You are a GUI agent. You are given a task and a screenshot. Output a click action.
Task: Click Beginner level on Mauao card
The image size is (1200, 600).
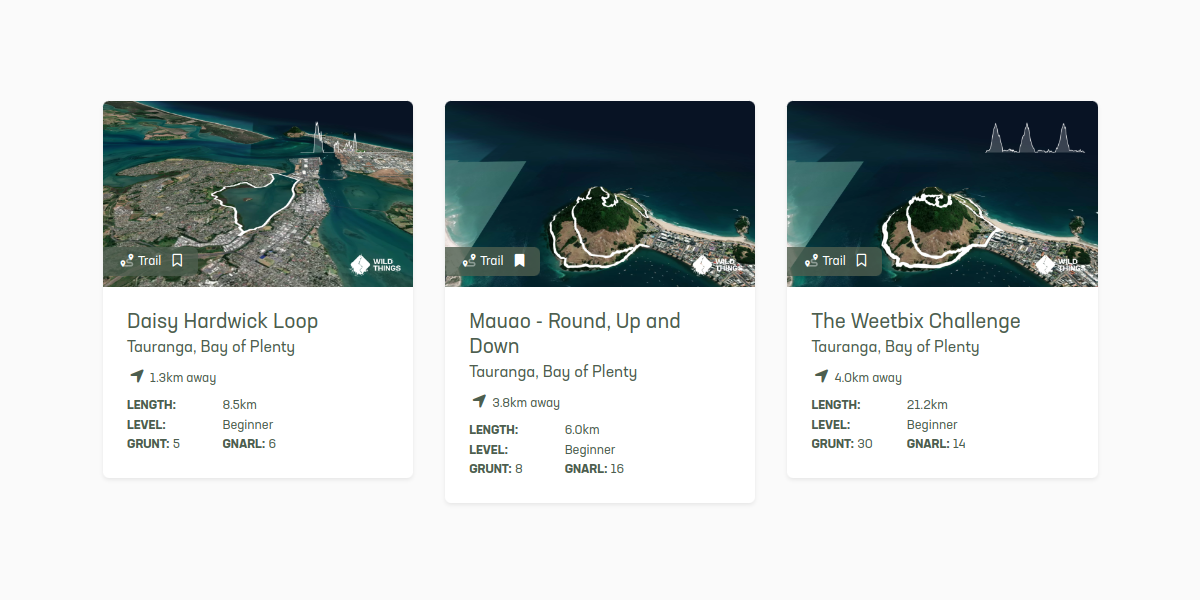tap(590, 450)
